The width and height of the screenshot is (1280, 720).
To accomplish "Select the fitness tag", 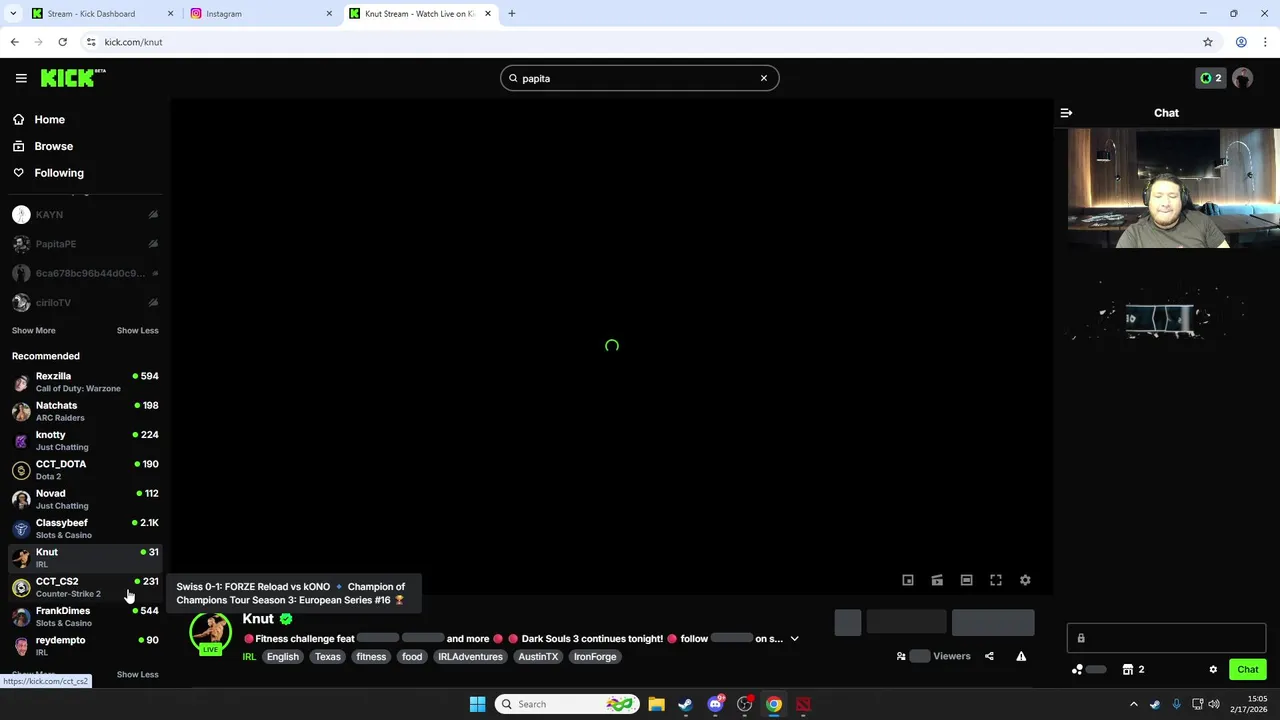I will click(371, 657).
